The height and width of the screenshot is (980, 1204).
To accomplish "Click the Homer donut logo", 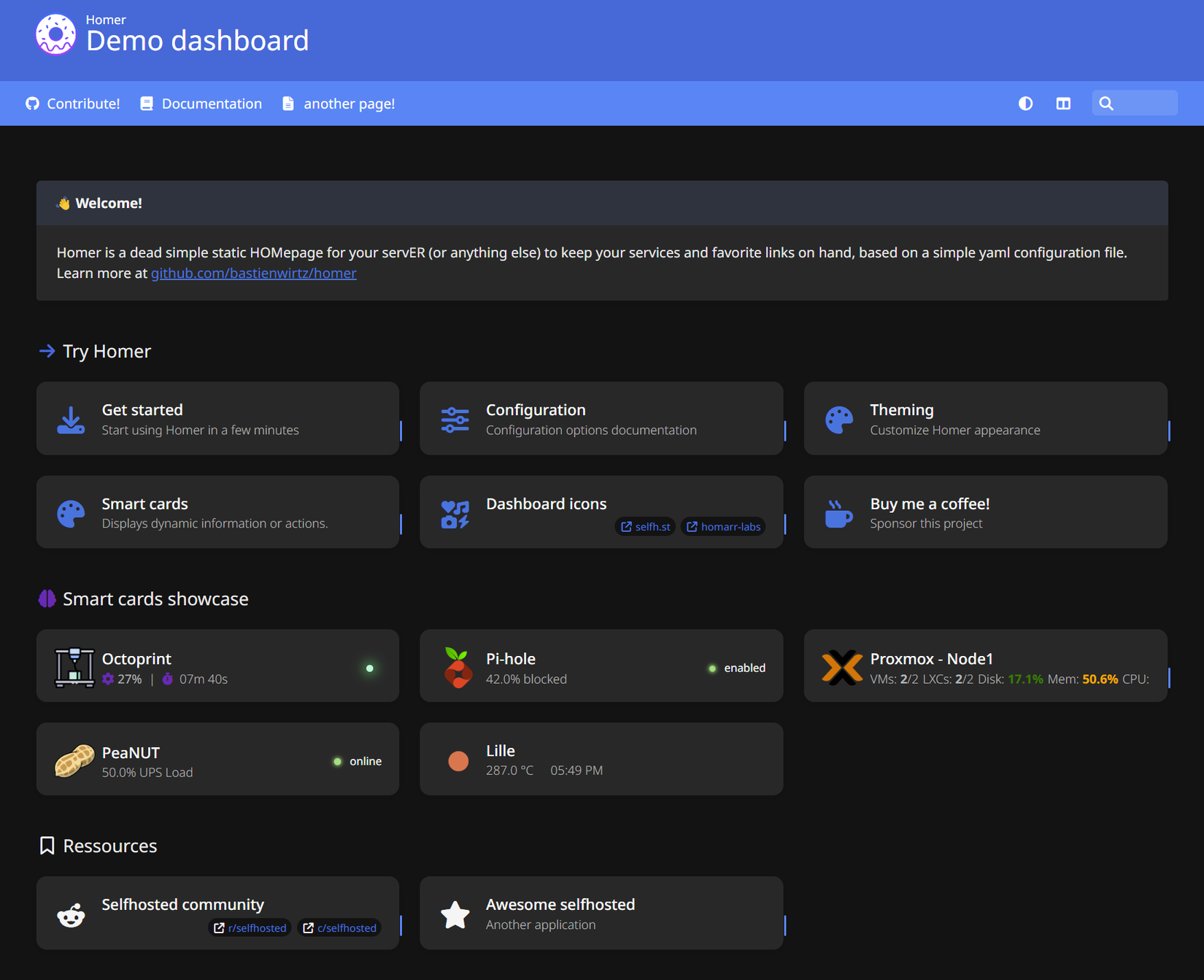I will coord(55,34).
